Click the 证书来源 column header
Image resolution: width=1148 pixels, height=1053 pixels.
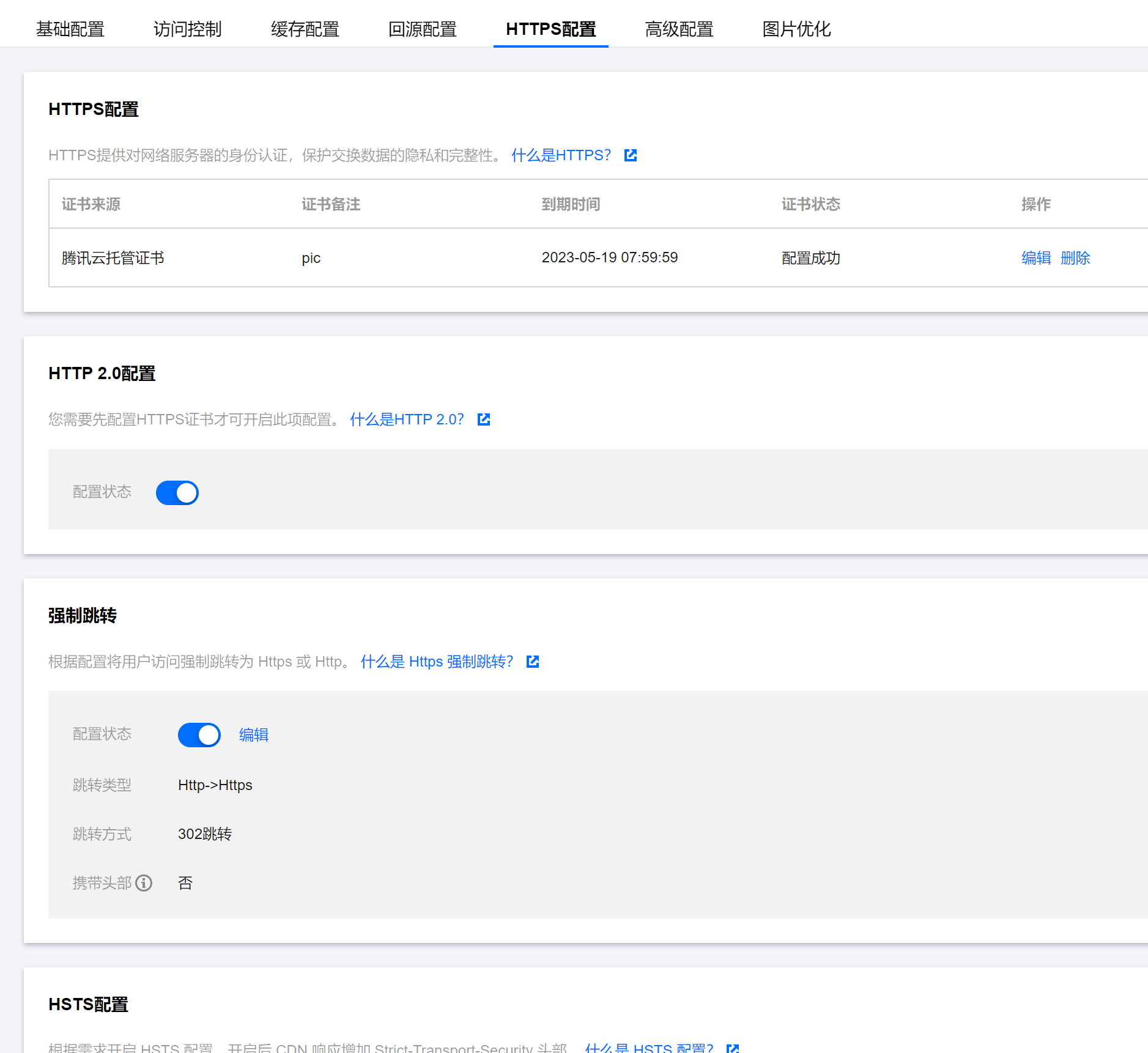[91, 204]
